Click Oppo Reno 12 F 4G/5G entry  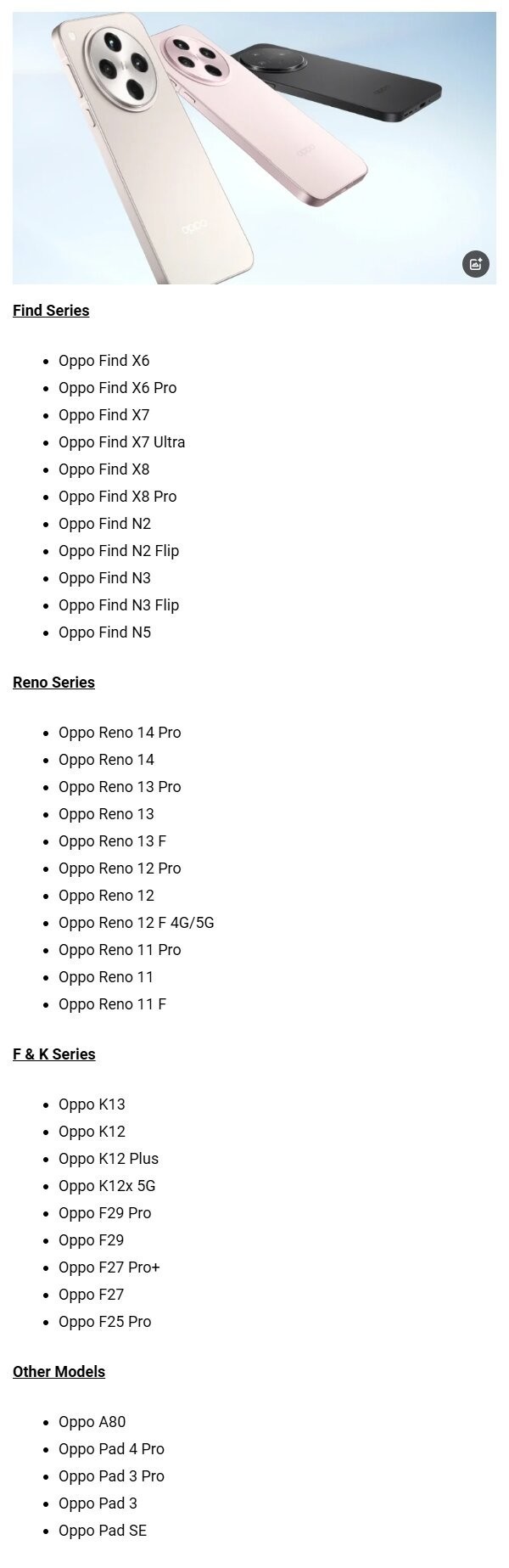(136, 923)
